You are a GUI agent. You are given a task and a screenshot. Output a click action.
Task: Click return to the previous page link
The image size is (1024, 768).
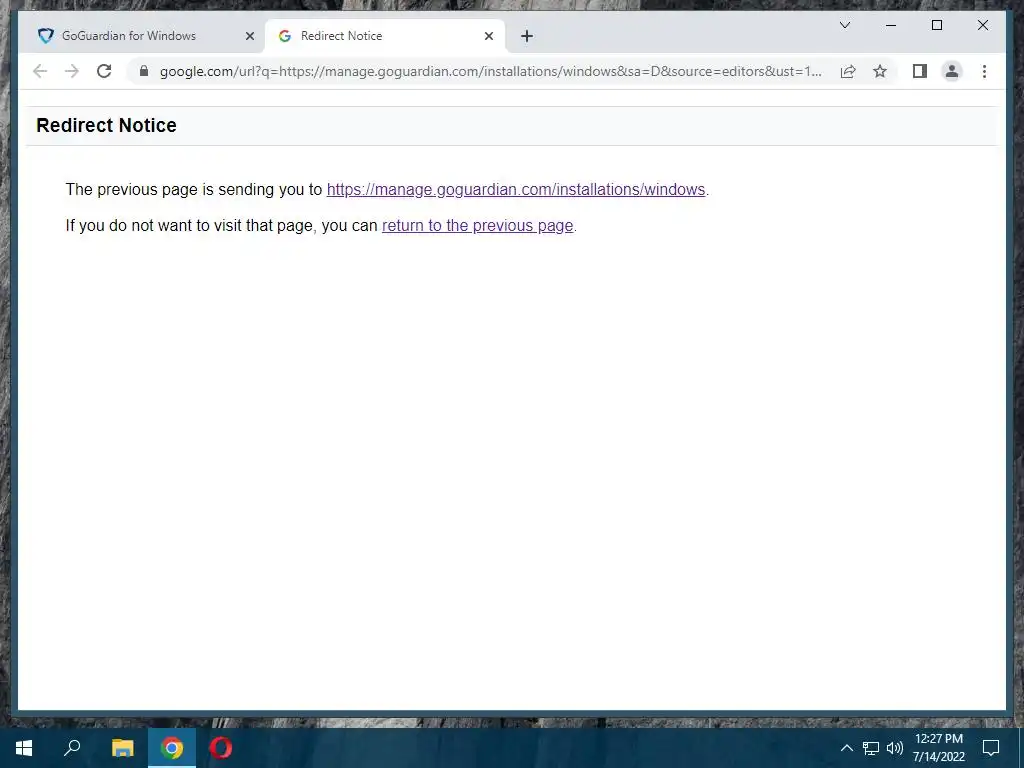pyautogui.click(x=477, y=225)
